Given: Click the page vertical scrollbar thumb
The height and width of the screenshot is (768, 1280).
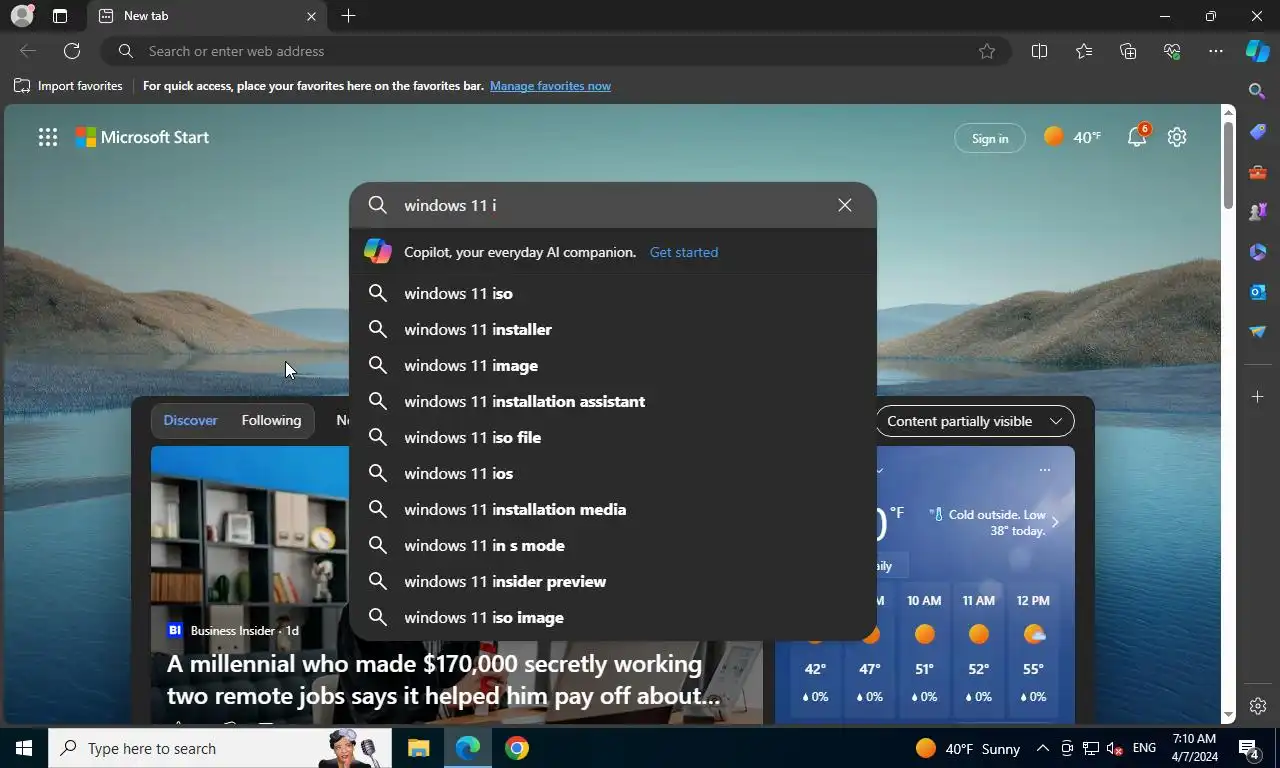Looking at the screenshot, I should pos(1229,164).
